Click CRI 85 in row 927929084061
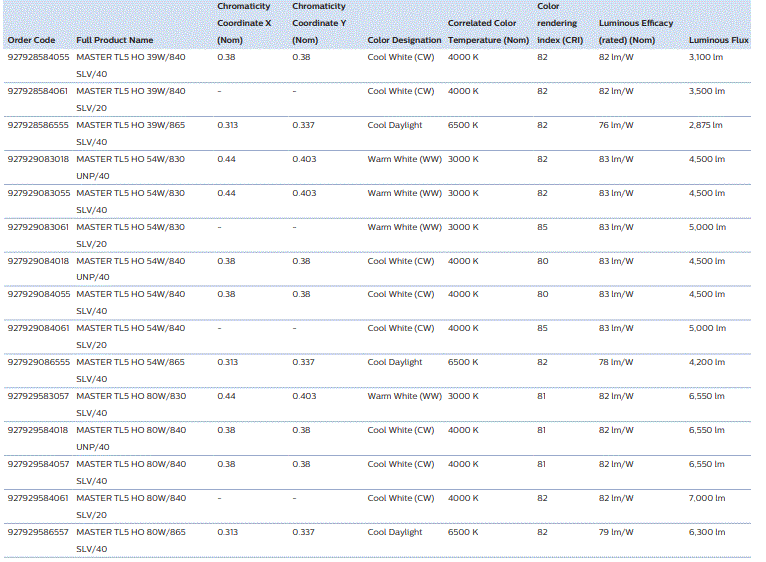766x562 pixels. coord(542,328)
